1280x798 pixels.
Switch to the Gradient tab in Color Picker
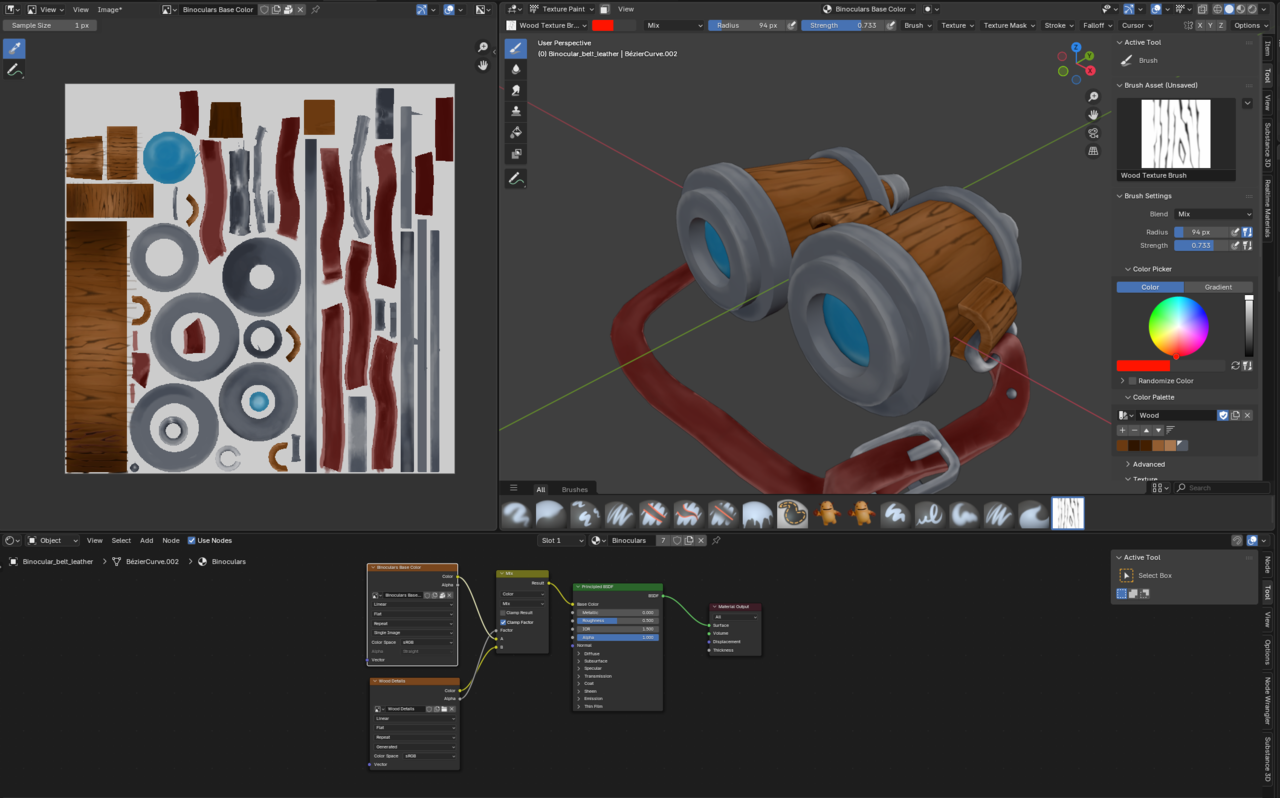coord(1217,287)
